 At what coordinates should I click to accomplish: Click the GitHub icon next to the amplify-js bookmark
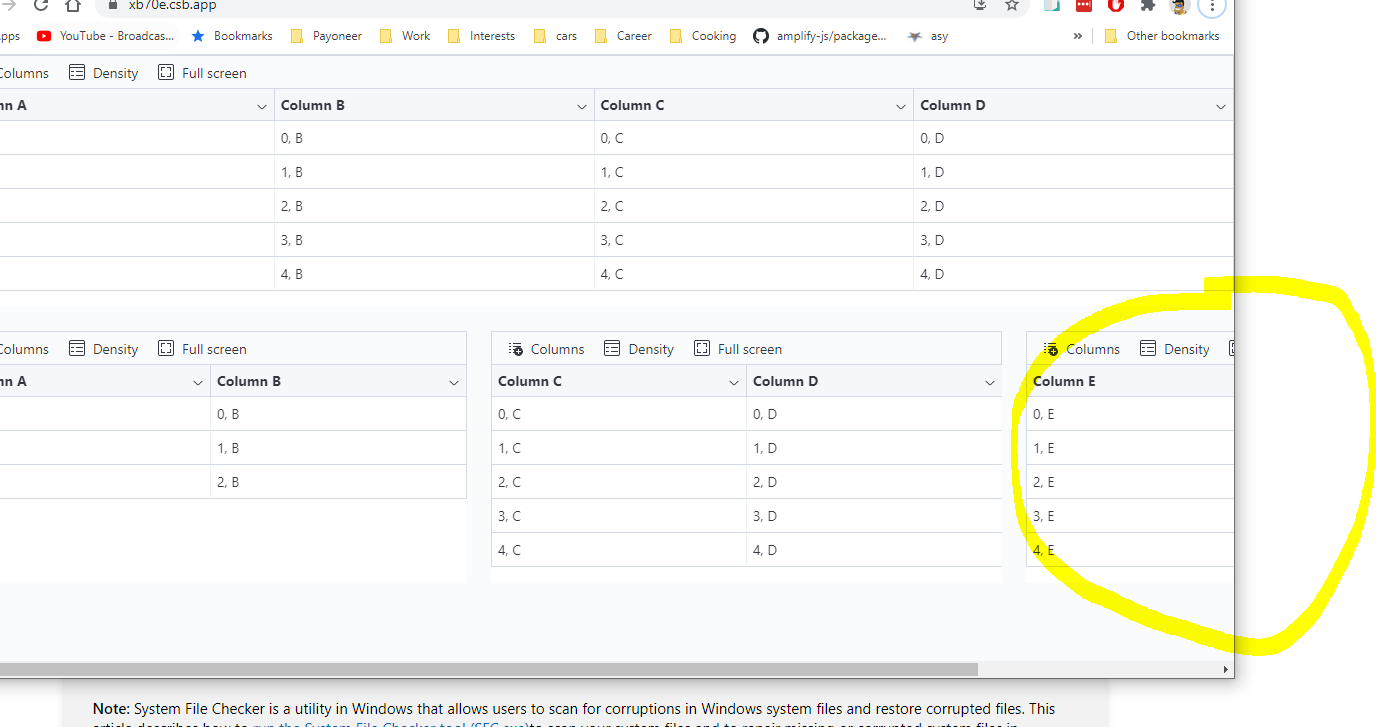[x=761, y=36]
